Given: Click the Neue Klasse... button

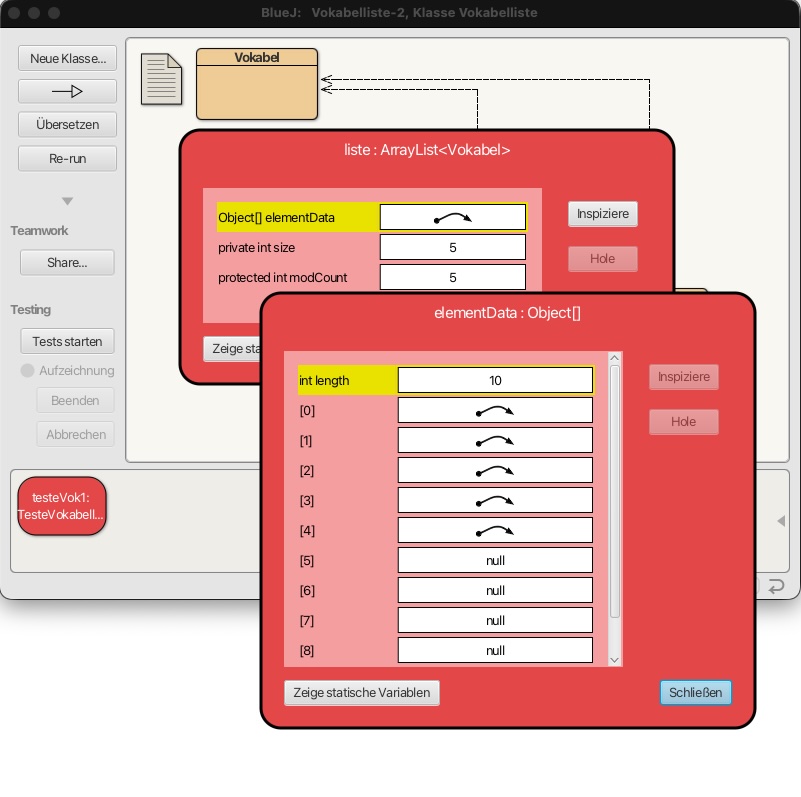Looking at the screenshot, I should 67,58.
